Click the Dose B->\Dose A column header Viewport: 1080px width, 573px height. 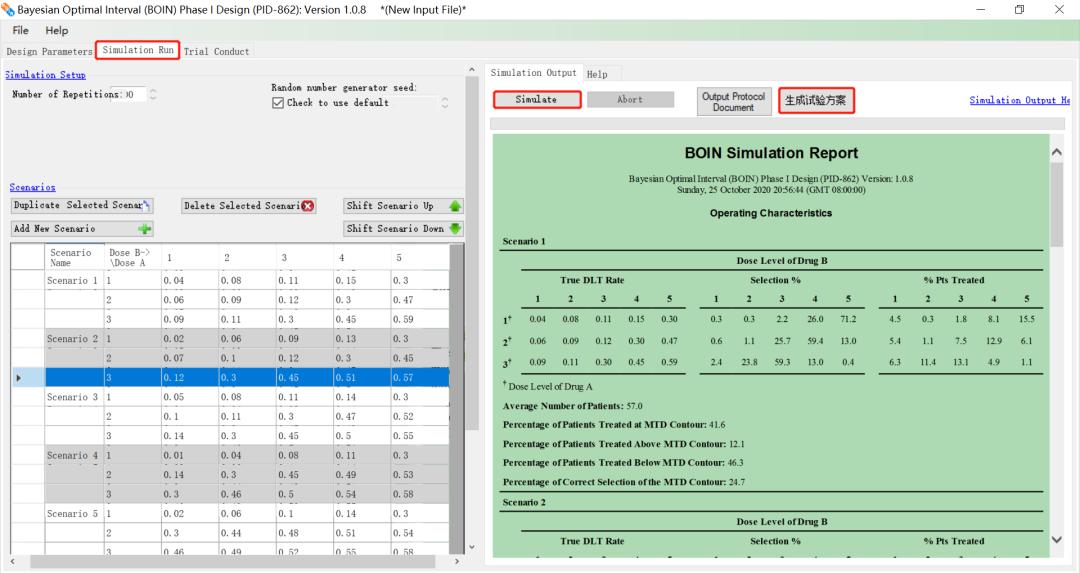[x=132, y=257]
